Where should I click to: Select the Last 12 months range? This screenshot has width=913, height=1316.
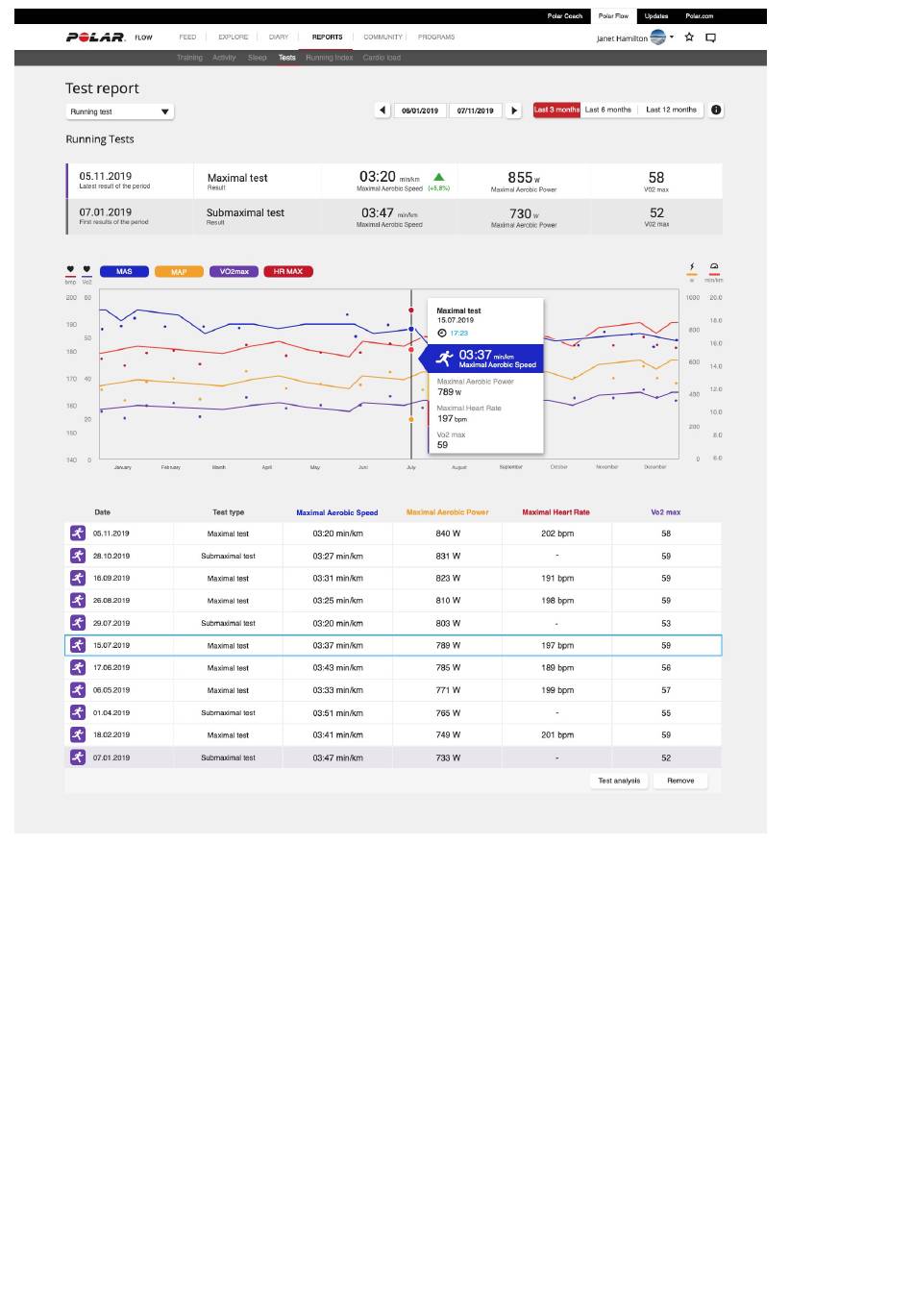coord(671,110)
